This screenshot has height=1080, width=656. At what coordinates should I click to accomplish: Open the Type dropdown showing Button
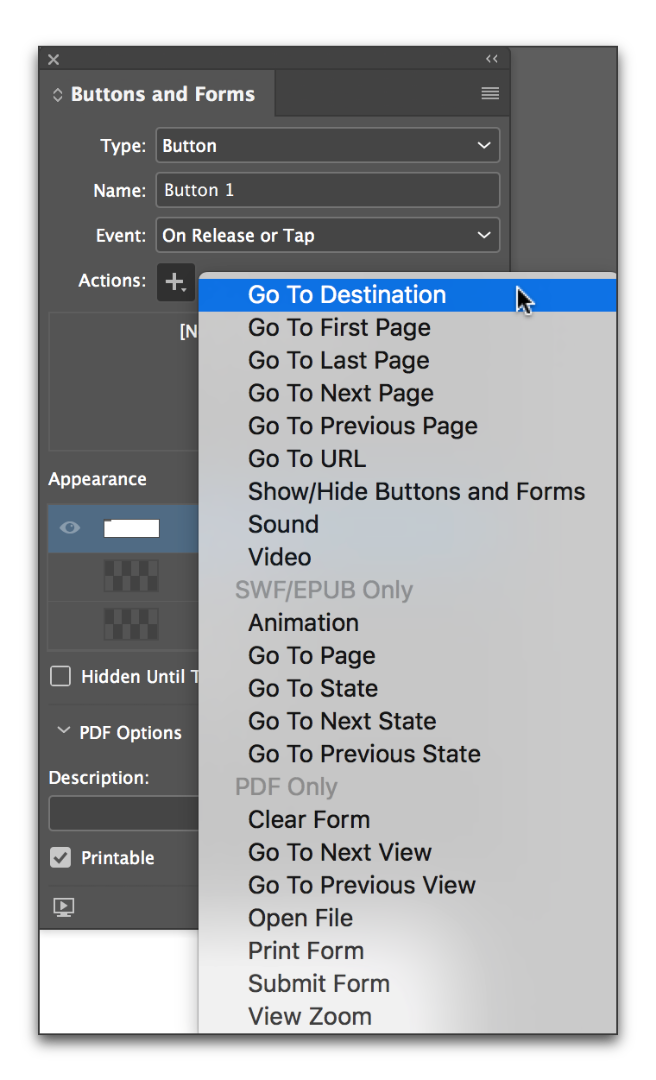tap(327, 145)
